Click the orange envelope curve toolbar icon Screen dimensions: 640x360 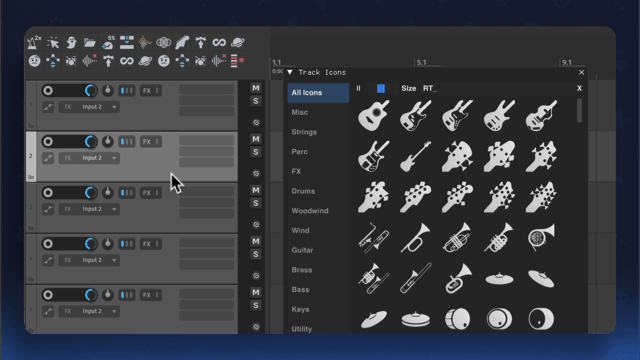(145, 42)
